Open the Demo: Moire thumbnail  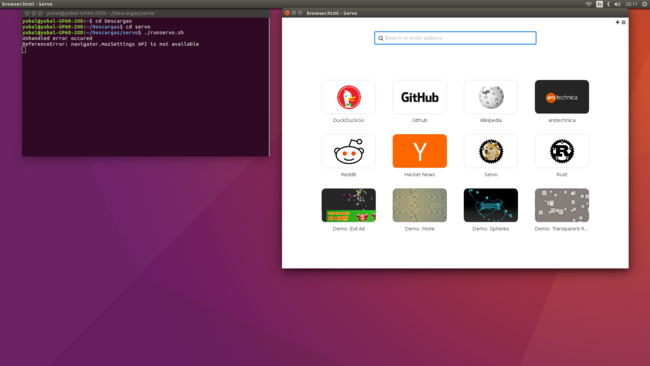420,205
